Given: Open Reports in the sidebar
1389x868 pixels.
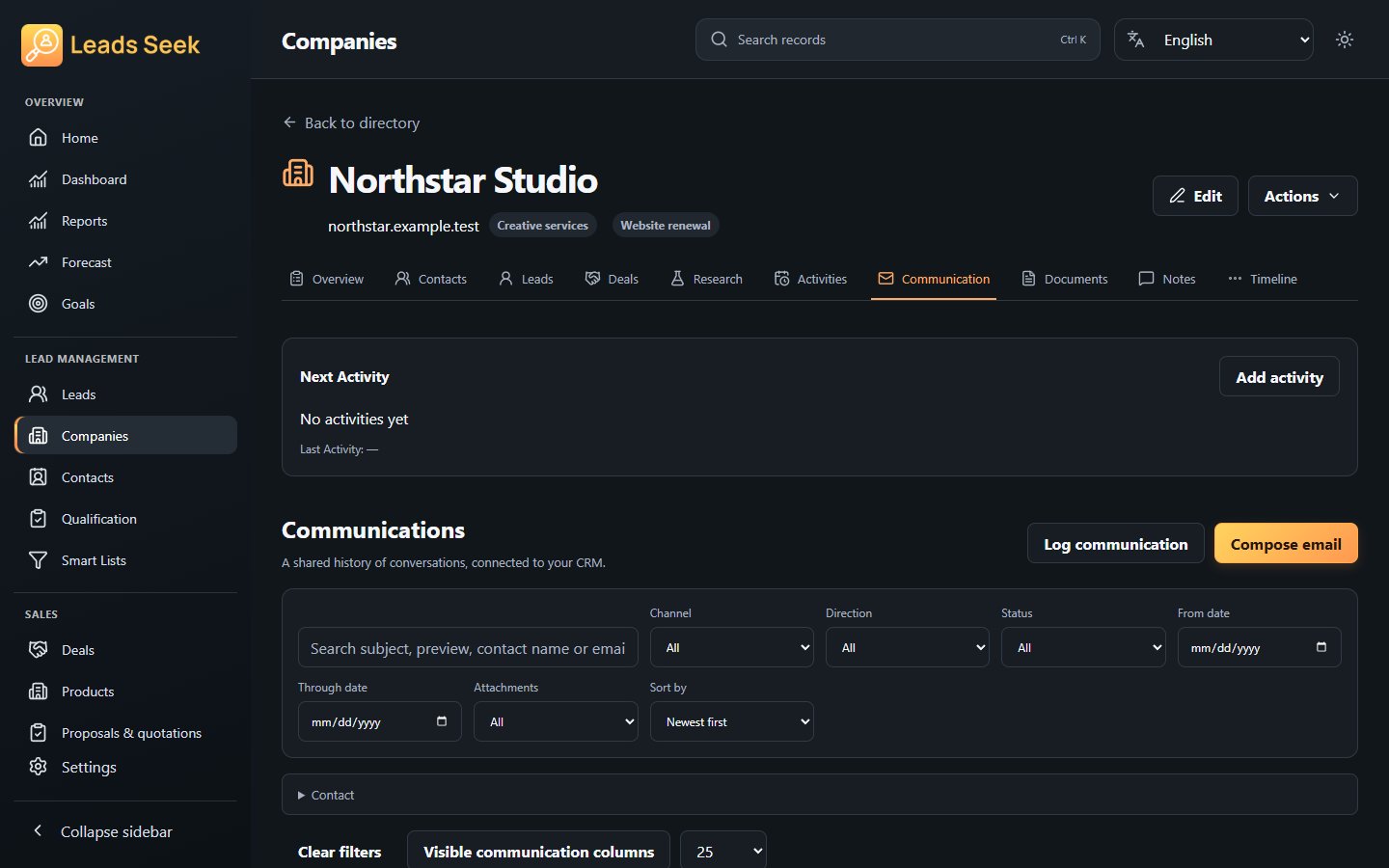Looking at the screenshot, I should (x=125, y=221).
